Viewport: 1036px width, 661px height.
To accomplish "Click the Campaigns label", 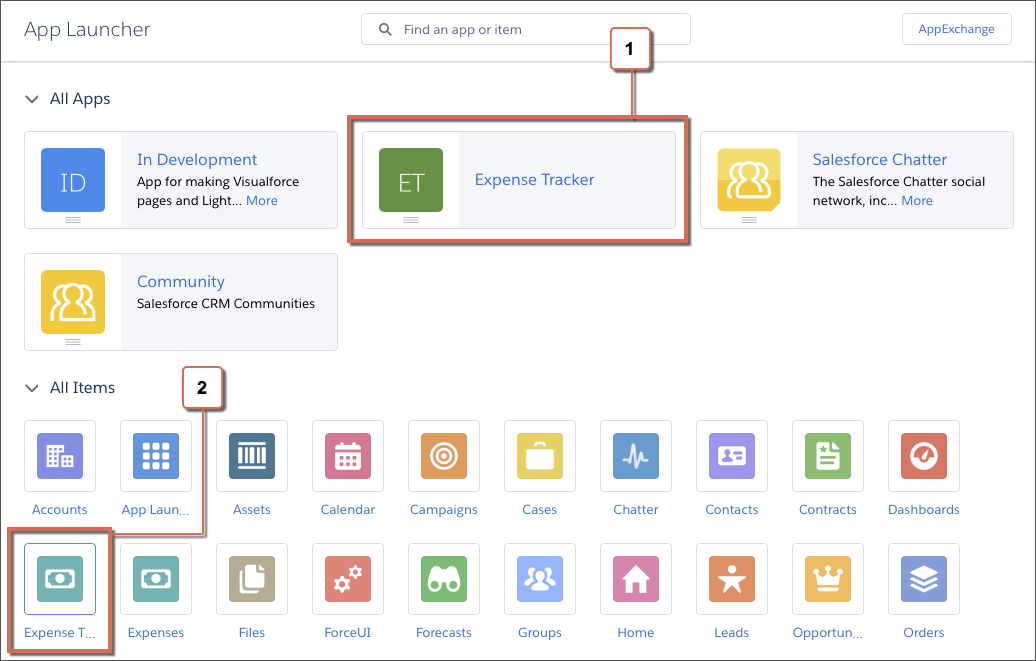I will (444, 510).
